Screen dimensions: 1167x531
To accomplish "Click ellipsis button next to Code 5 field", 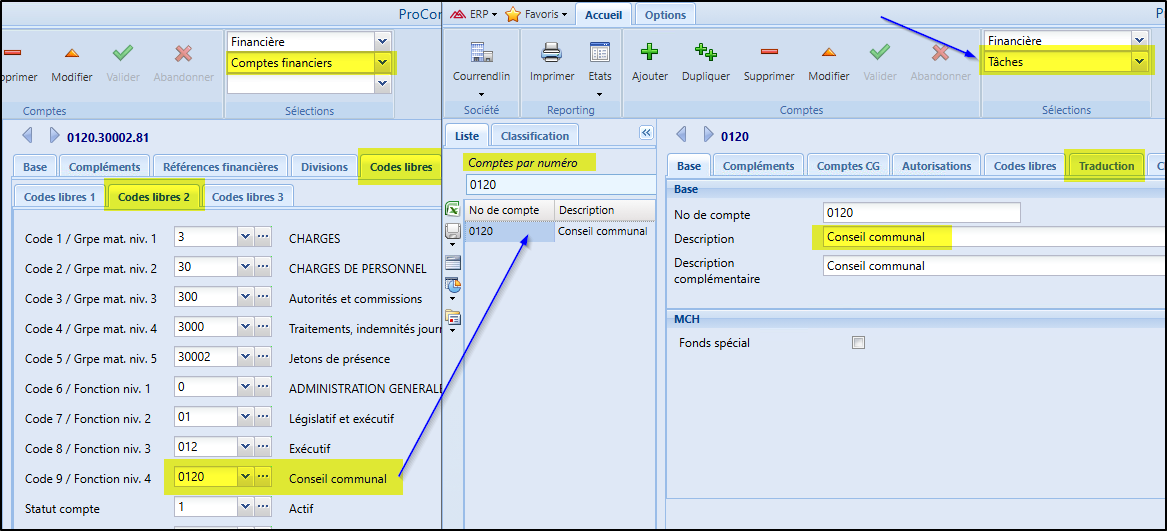I will pyautogui.click(x=263, y=358).
